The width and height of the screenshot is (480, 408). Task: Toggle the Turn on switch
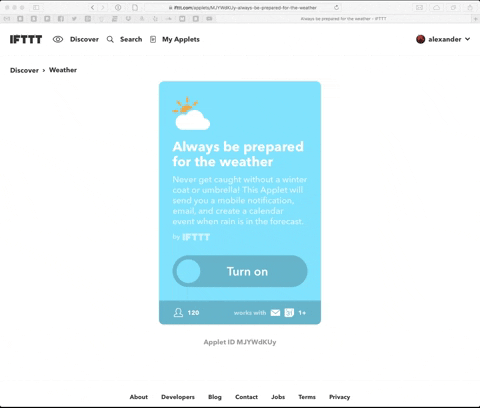(240, 271)
